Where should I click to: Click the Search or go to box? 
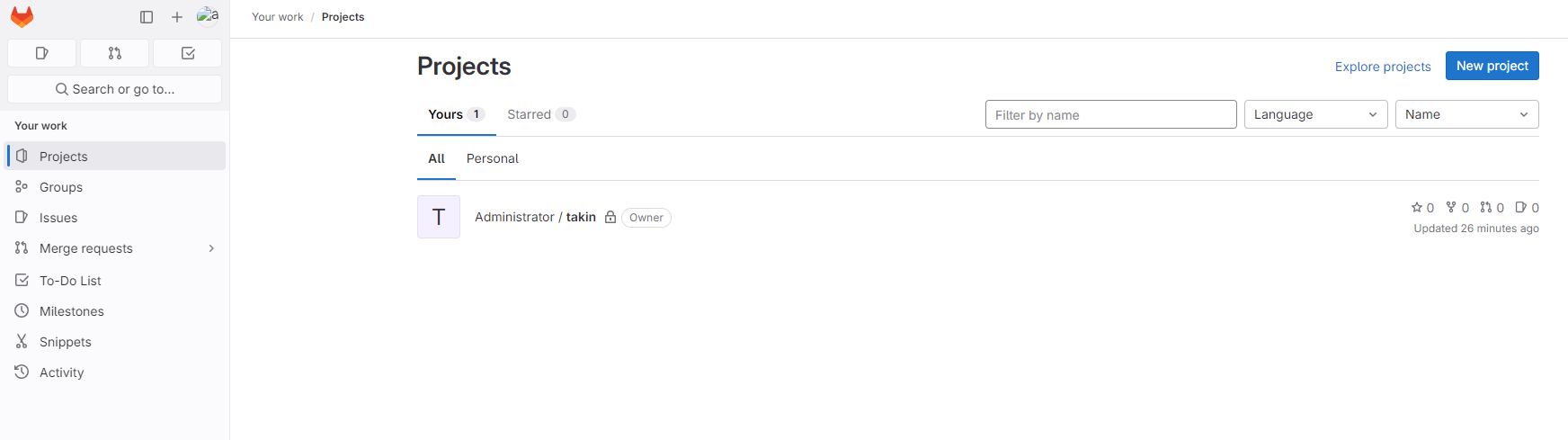(x=114, y=89)
